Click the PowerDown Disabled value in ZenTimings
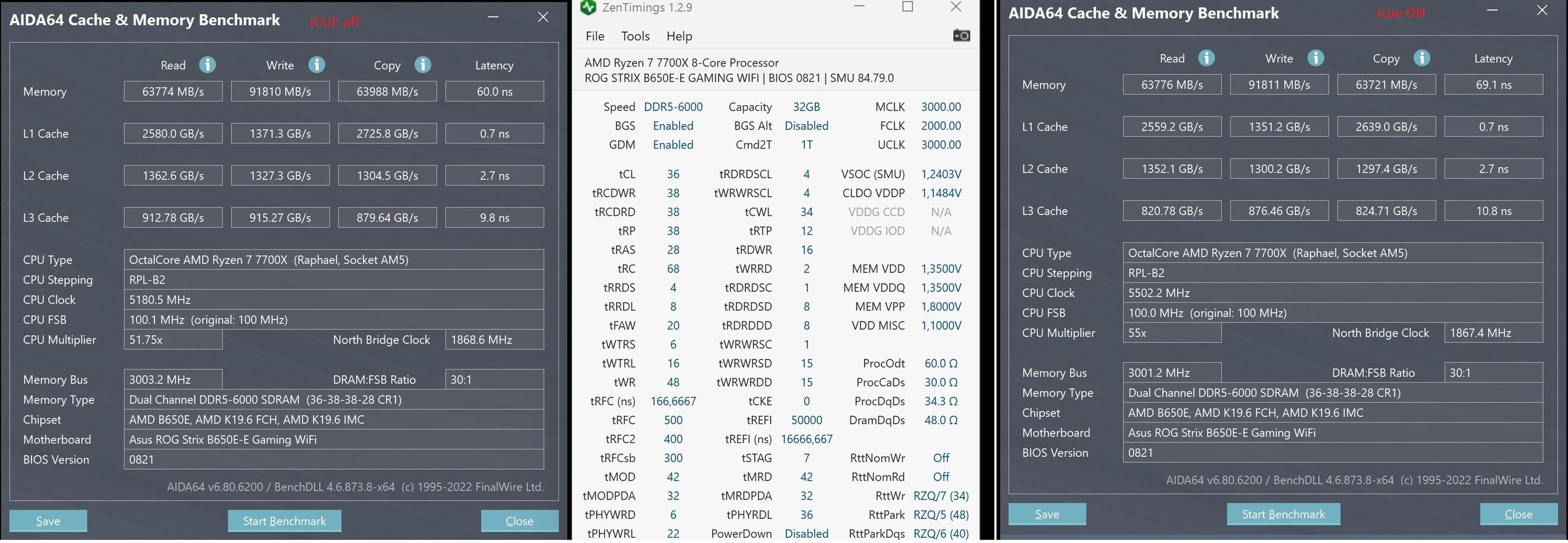The height and width of the screenshot is (543, 1568). coord(807,533)
